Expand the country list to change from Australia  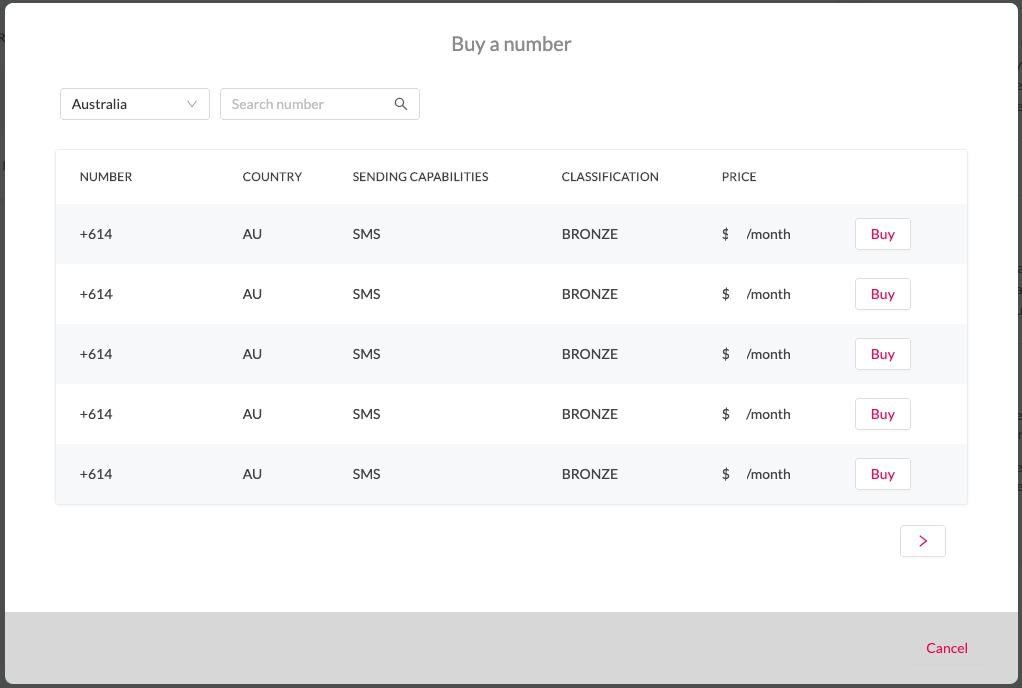click(134, 104)
